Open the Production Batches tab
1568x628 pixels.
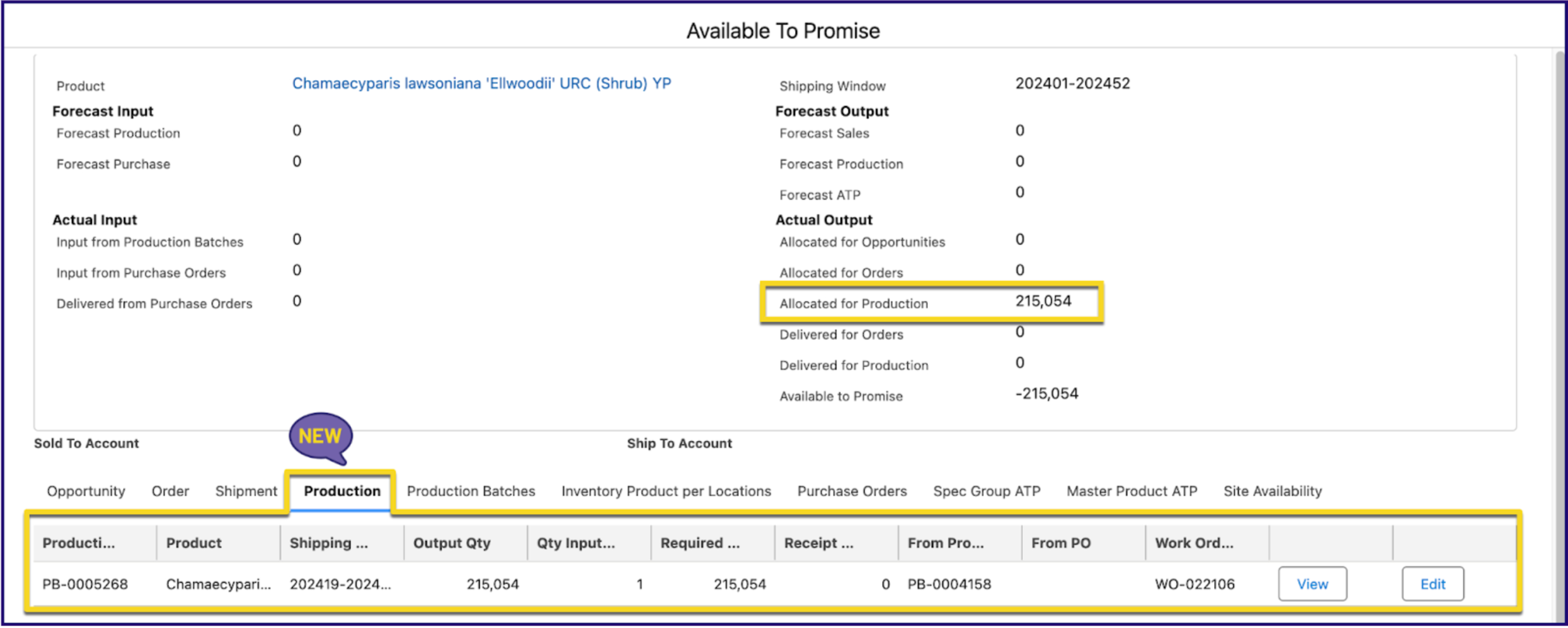pyautogui.click(x=471, y=491)
